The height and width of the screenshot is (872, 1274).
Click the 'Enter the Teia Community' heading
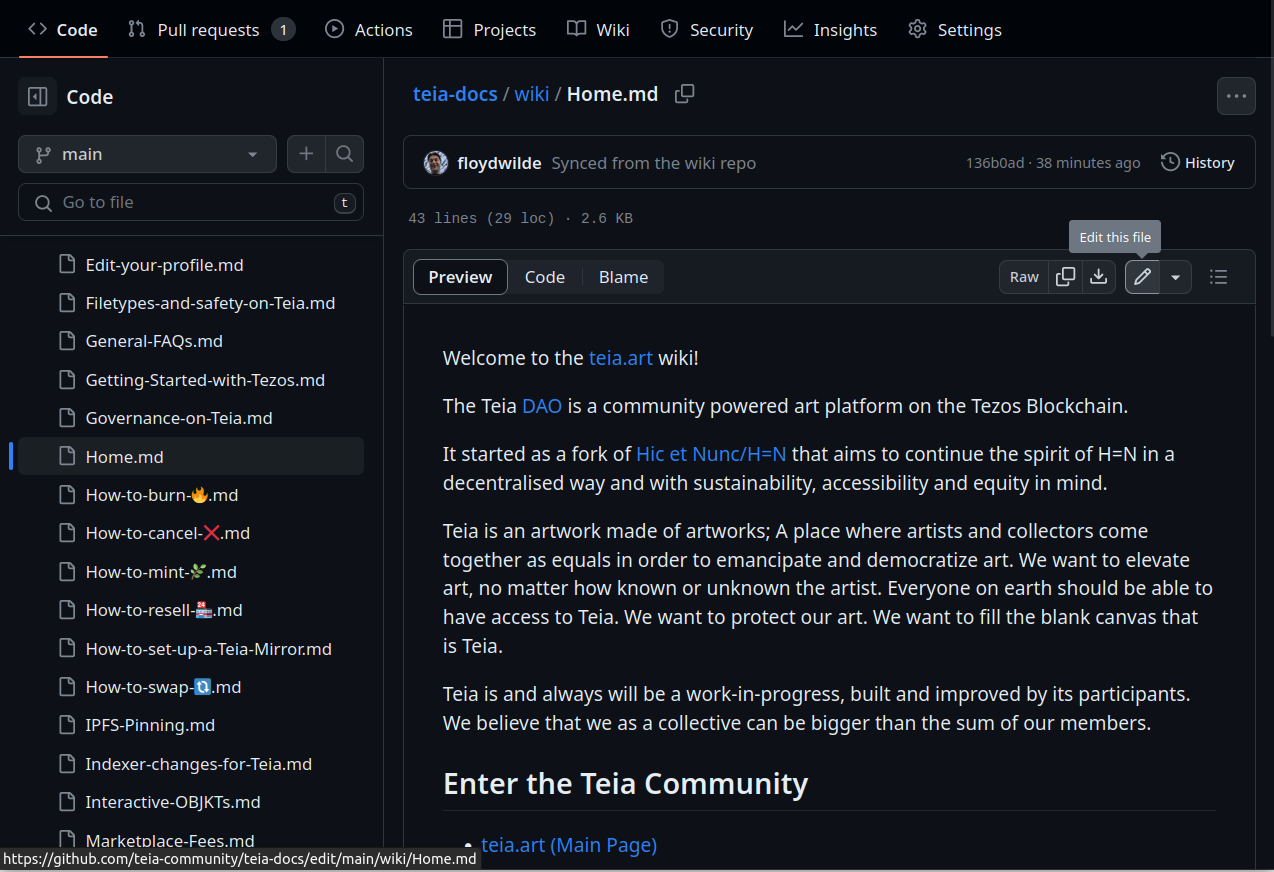point(625,783)
